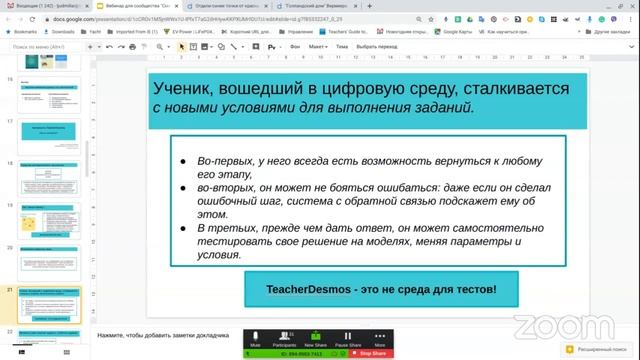This screenshot has width=640, height=360.
Task: Select slide 21 thumbnail
Action: pyautogui.click(x=49, y=305)
